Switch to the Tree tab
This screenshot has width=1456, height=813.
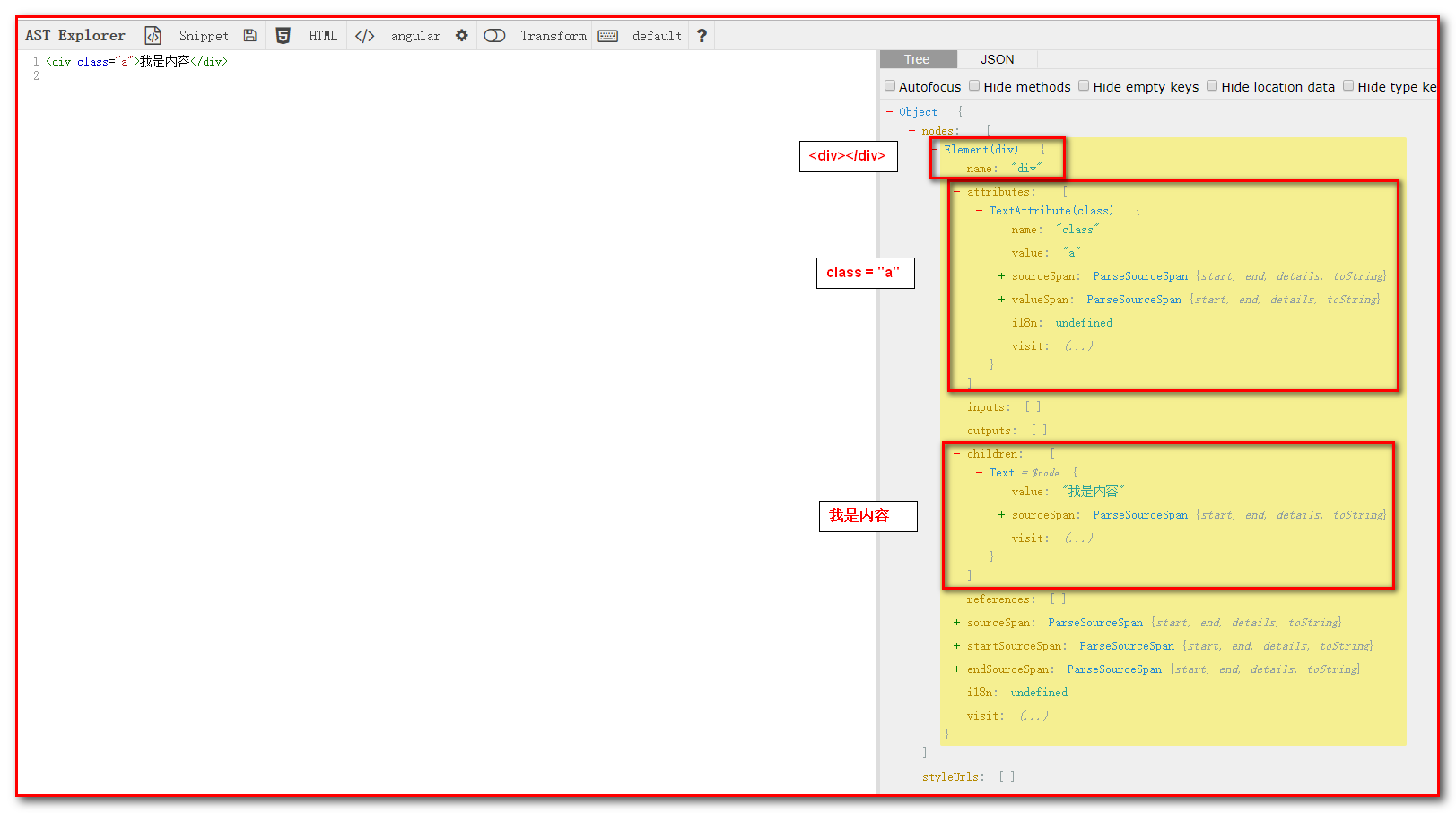(x=917, y=59)
